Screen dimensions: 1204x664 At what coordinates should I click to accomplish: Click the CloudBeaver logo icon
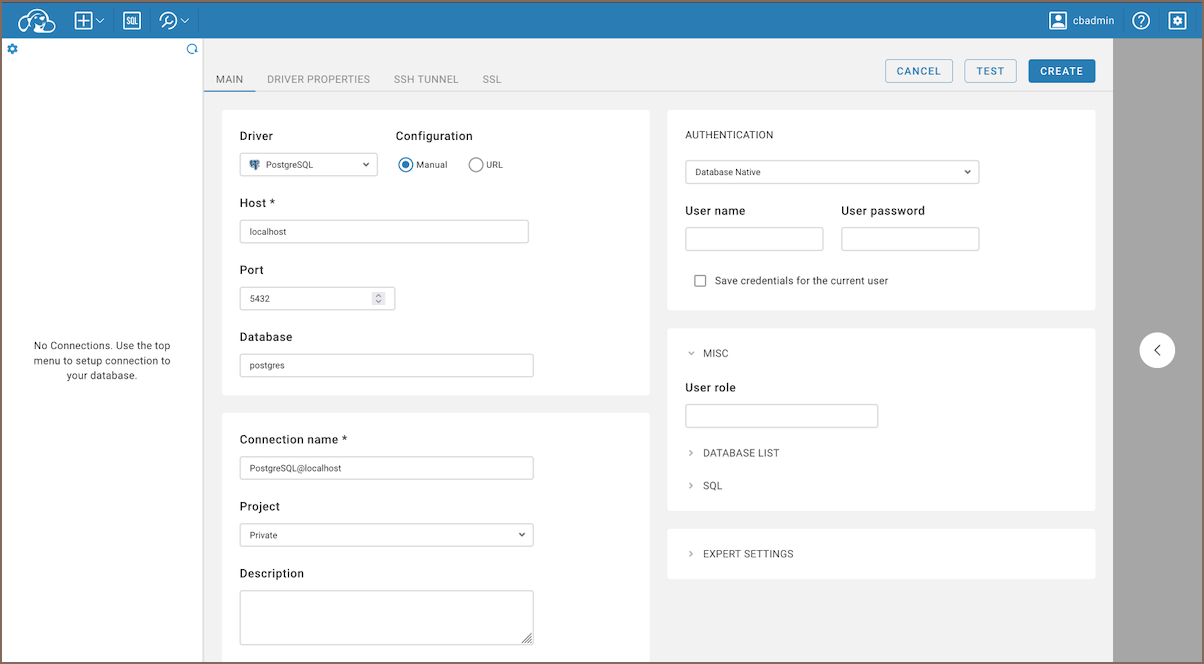(x=37, y=20)
